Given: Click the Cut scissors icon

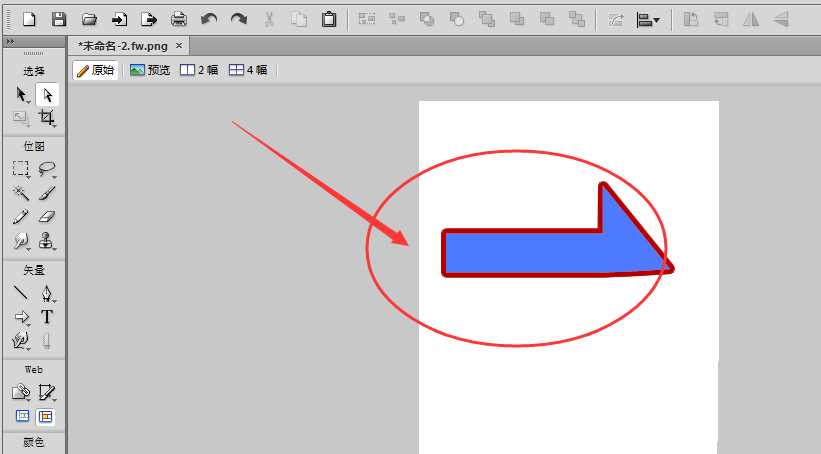Looking at the screenshot, I should tap(269, 20).
